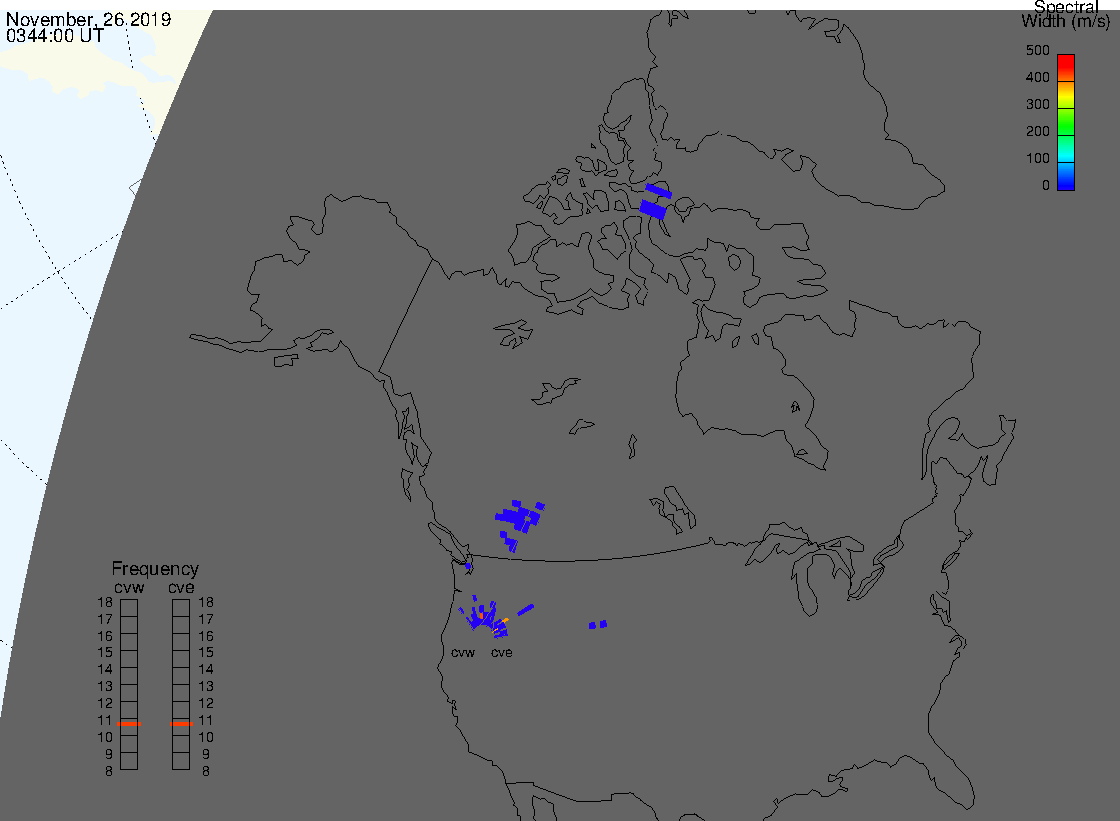
Task: Click the blue streak northeast of the cve radar
Action: coord(525,609)
